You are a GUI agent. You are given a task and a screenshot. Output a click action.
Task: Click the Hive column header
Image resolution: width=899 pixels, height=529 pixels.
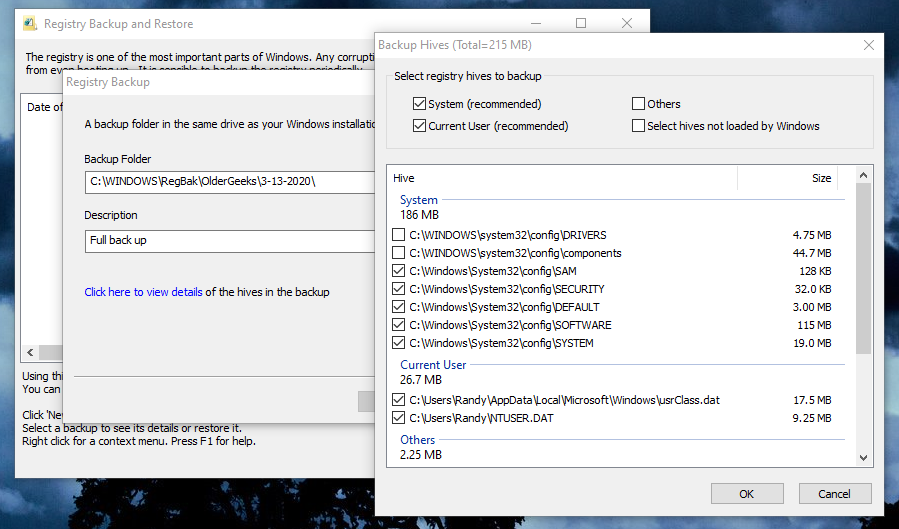tap(562, 178)
